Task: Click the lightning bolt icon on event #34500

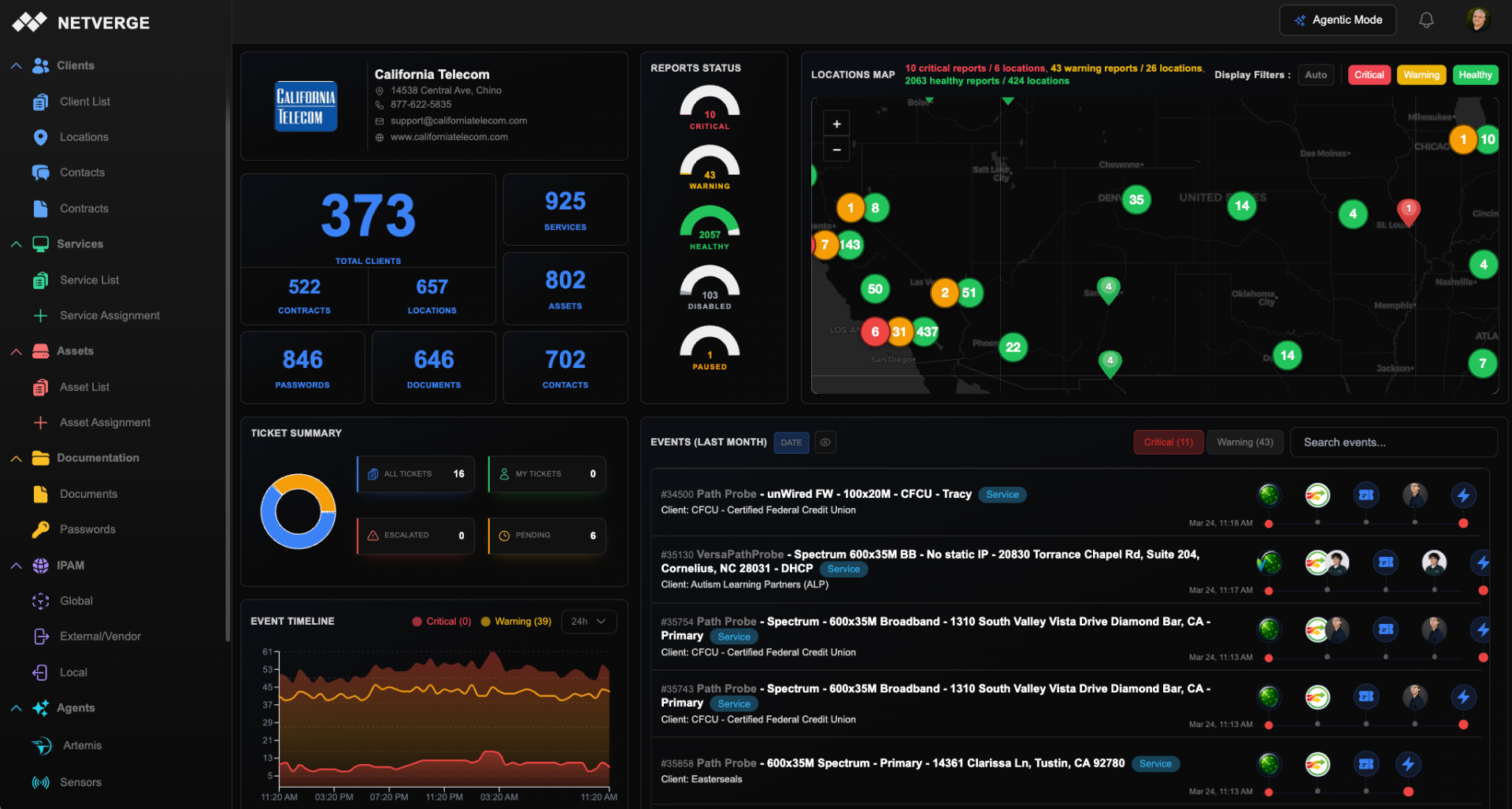Action: (1462, 495)
